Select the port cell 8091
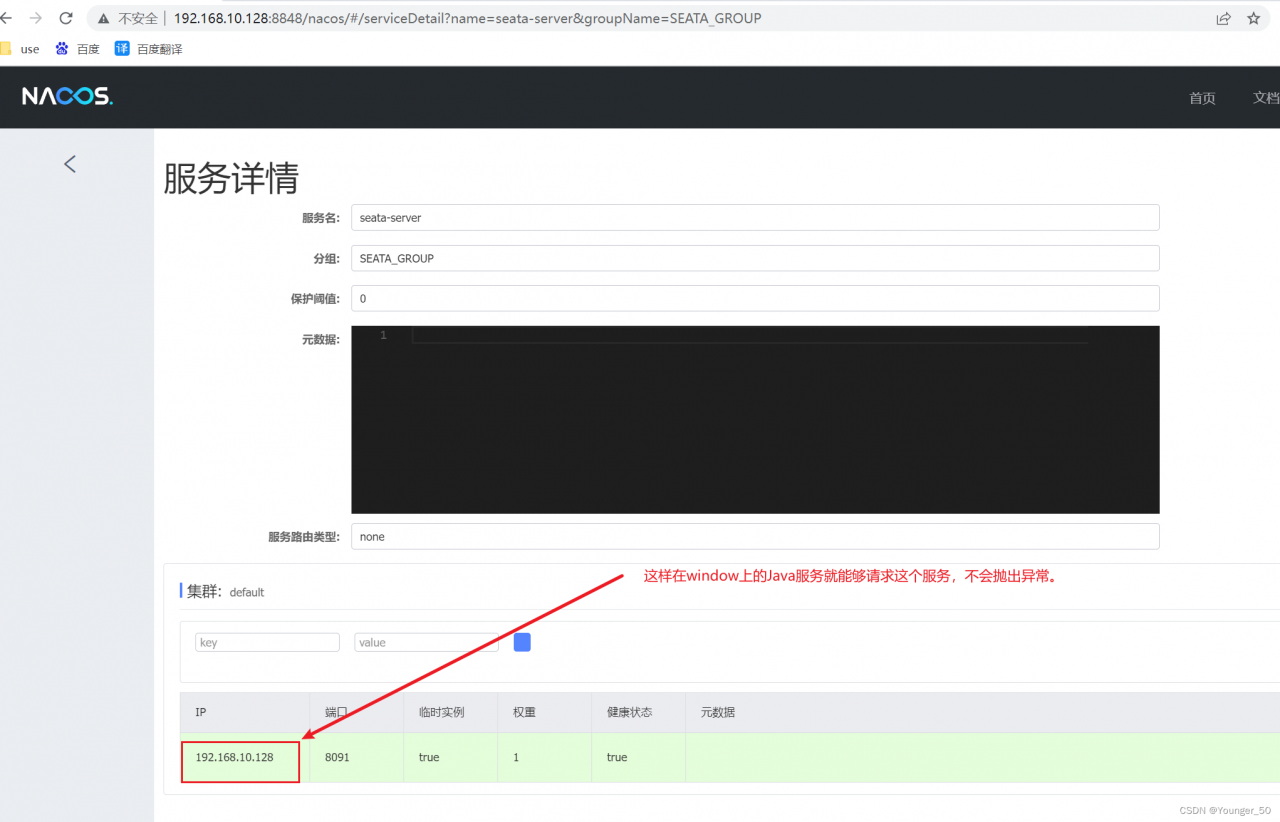The height and width of the screenshot is (822, 1280). (357, 757)
